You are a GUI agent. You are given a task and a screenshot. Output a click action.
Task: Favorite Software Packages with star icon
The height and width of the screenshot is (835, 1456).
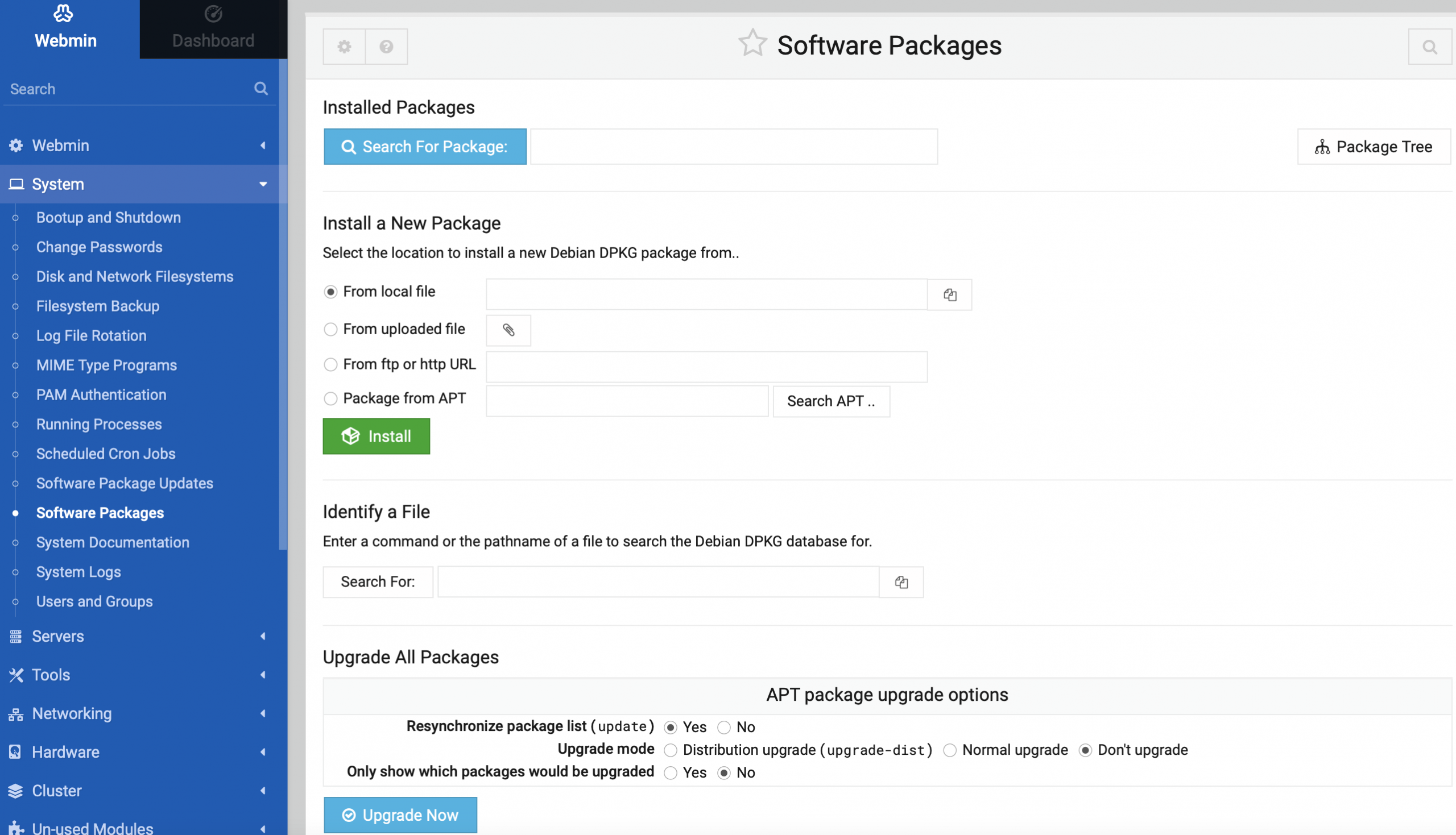pos(752,44)
